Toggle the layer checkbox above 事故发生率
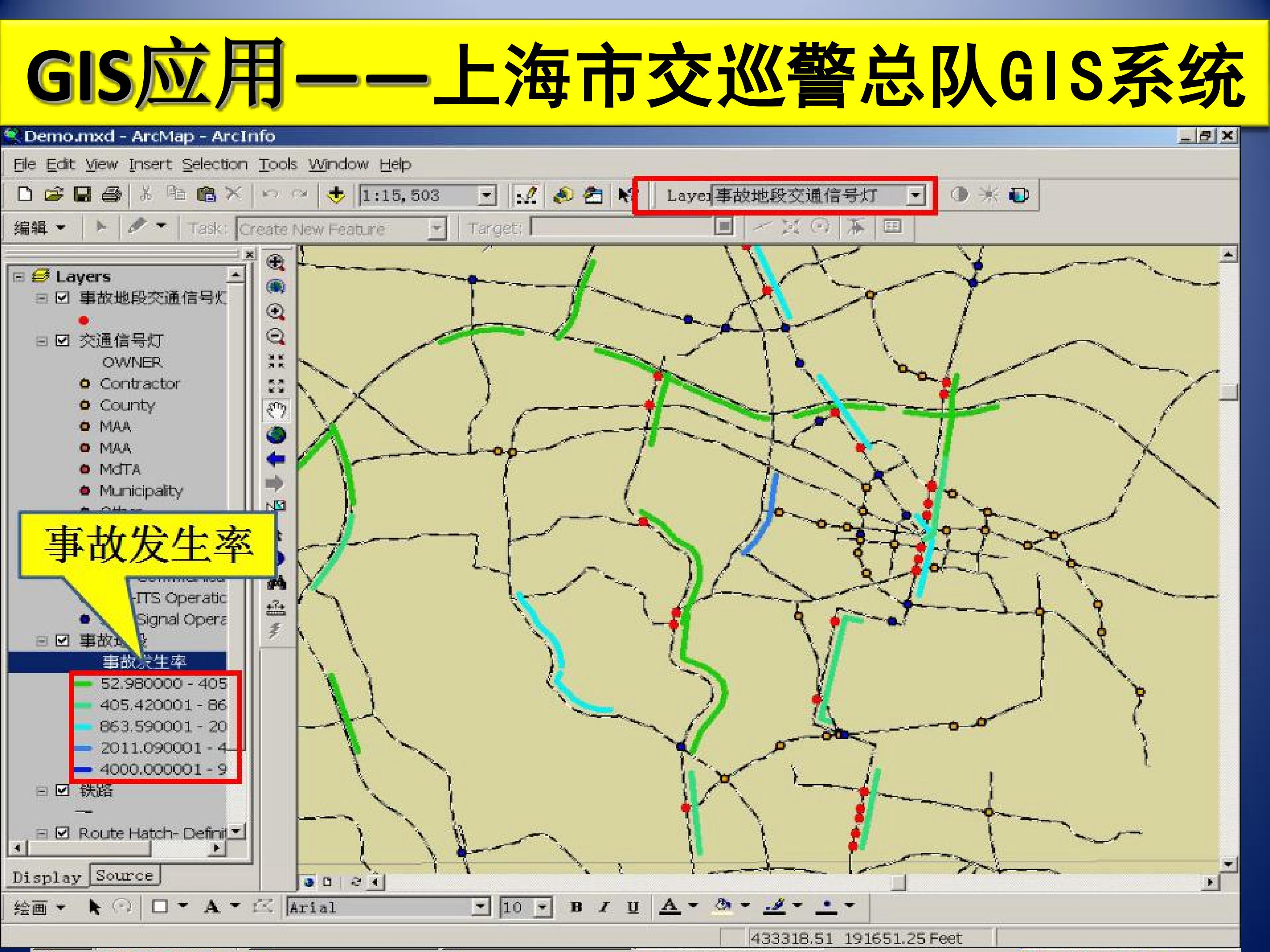This screenshot has height=952, width=1270. click(63, 640)
